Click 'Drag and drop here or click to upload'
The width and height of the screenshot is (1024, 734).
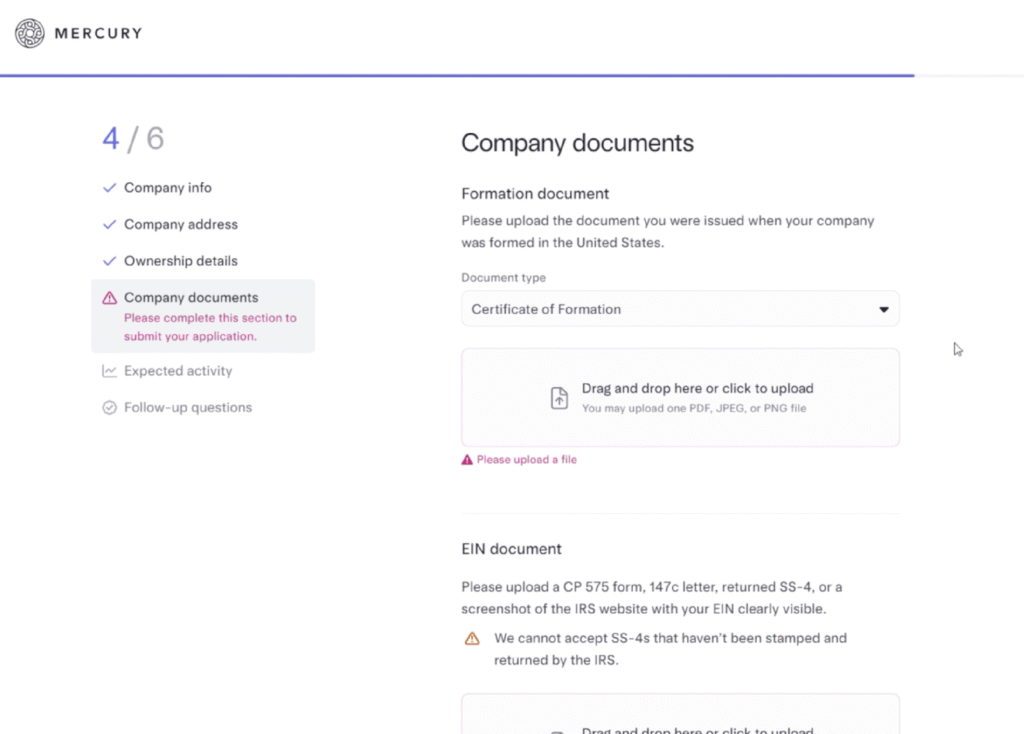point(697,388)
